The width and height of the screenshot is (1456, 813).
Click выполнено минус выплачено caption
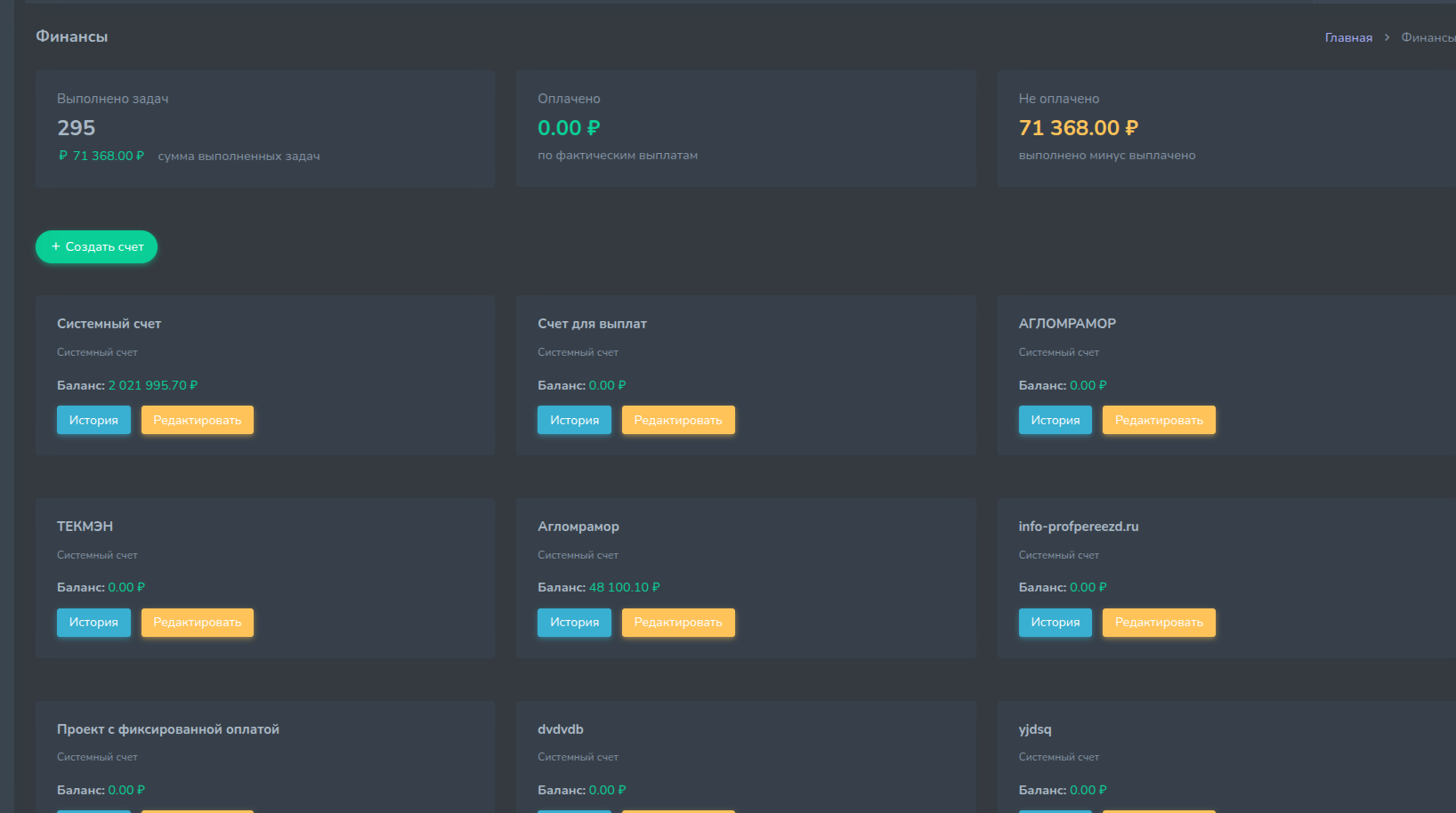[x=1107, y=156]
